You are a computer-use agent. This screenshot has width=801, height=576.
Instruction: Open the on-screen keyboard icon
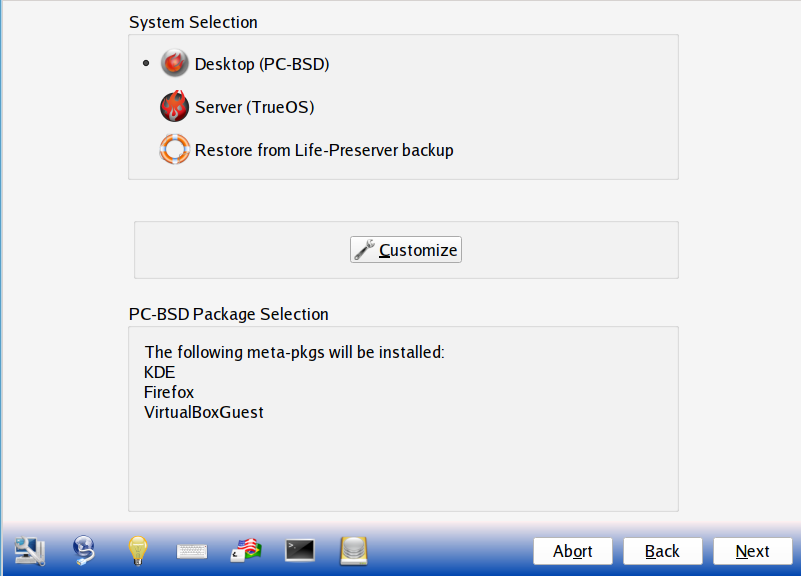coord(192,551)
